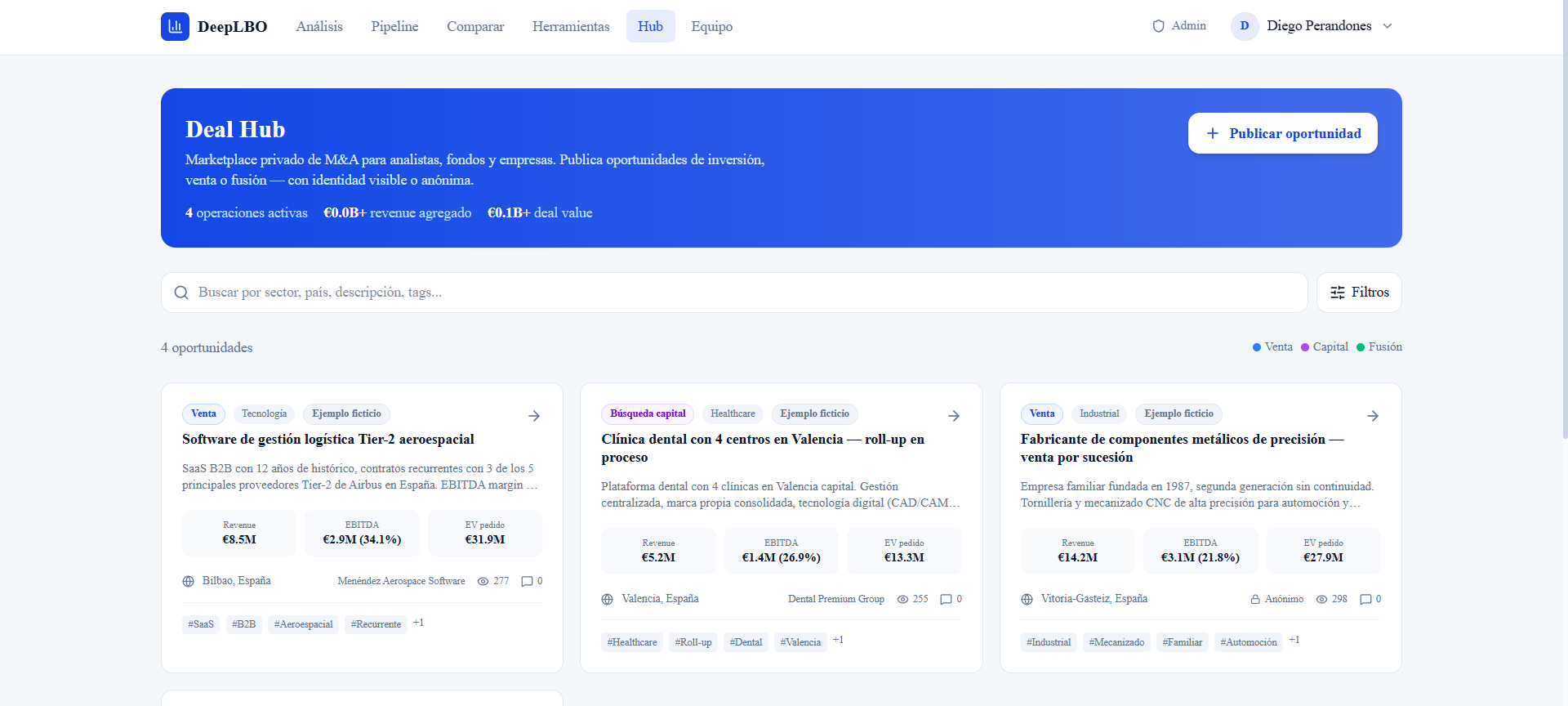Viewport: 1568px width, 706px height.
Task: Click the Admin shield icon
Action: pos(1158,26)
